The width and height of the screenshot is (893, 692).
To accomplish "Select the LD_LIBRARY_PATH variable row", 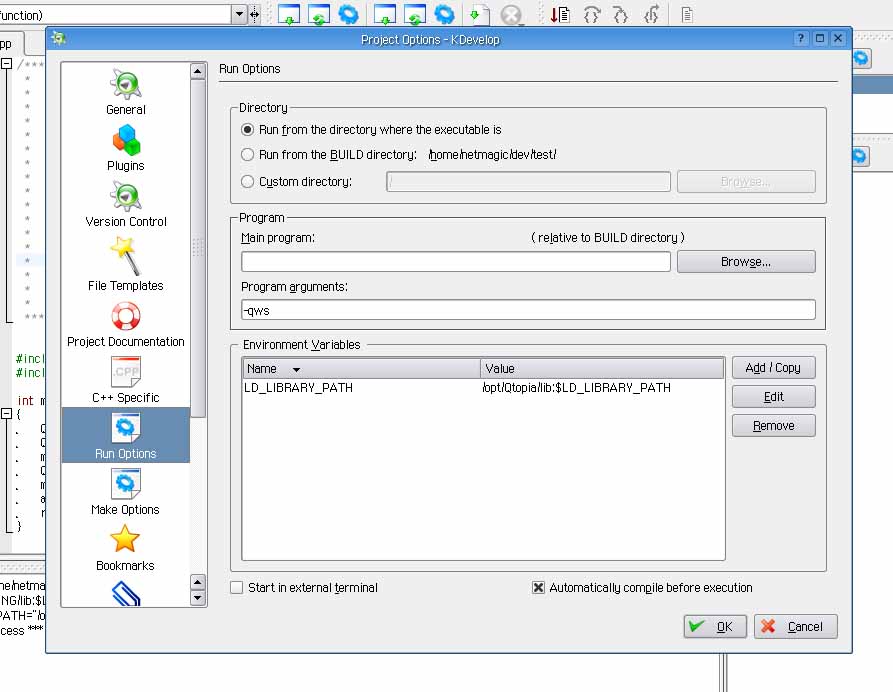I will click(483, 388).
